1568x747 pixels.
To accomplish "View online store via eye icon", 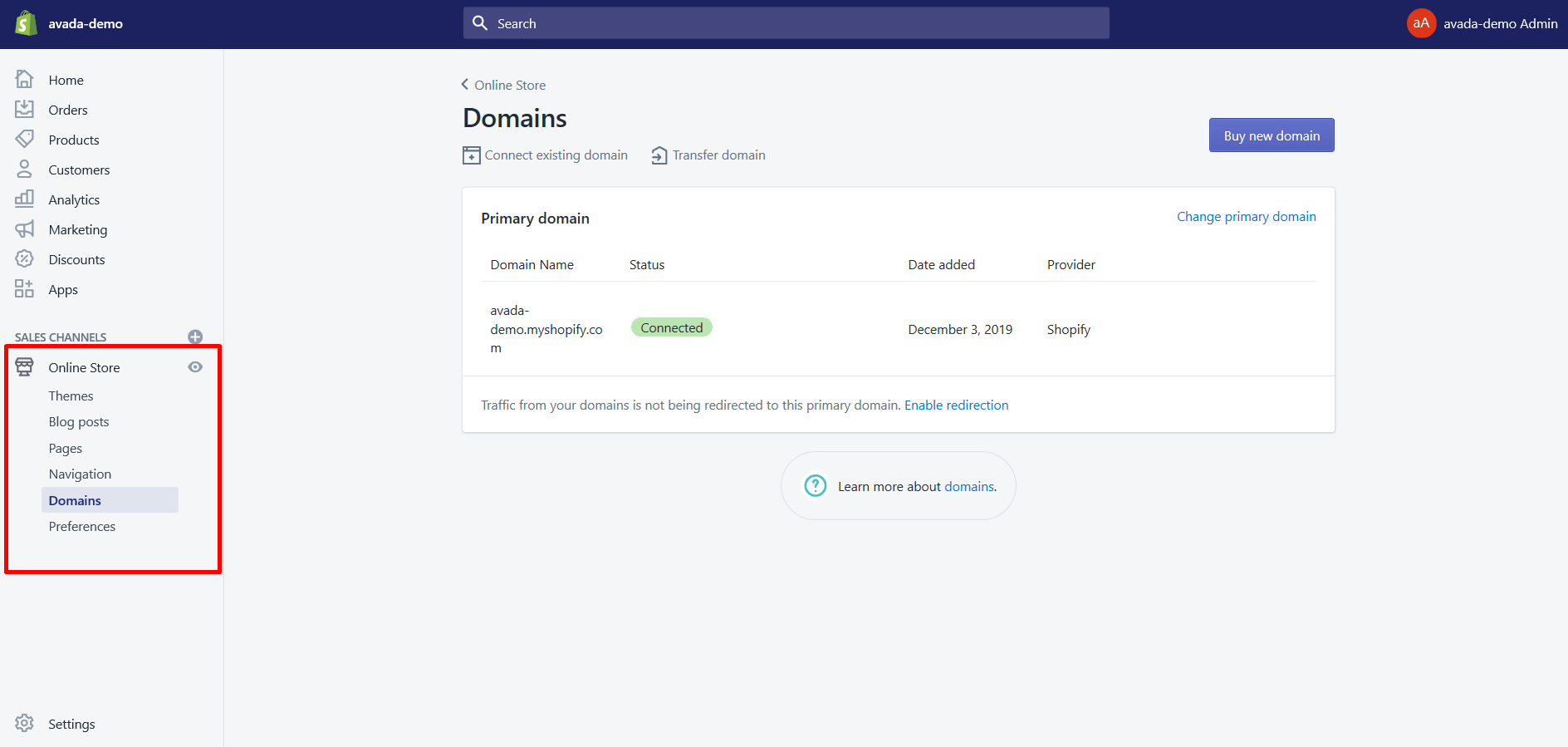I will (195, 367).
